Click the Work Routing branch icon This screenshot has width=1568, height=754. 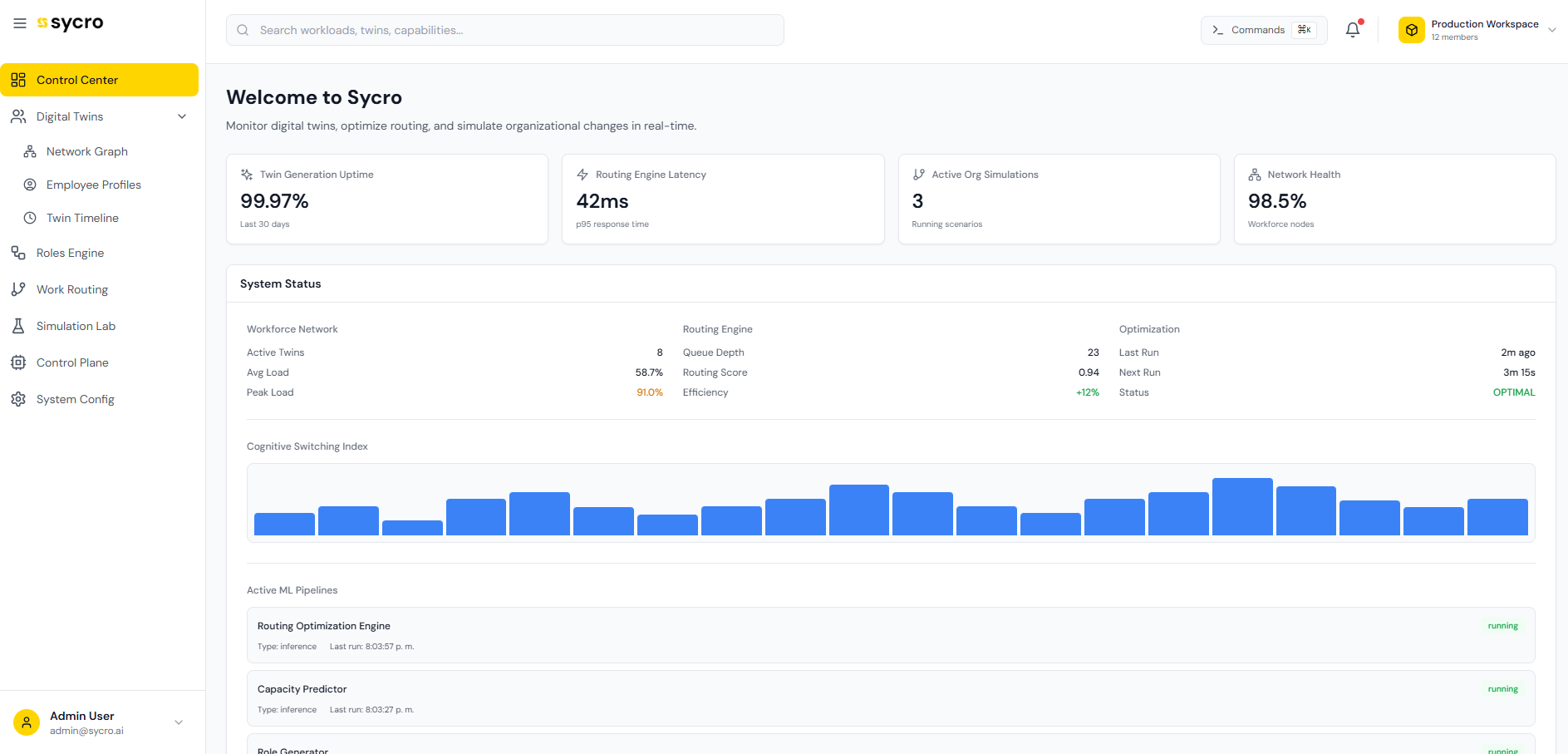[19, 288]
